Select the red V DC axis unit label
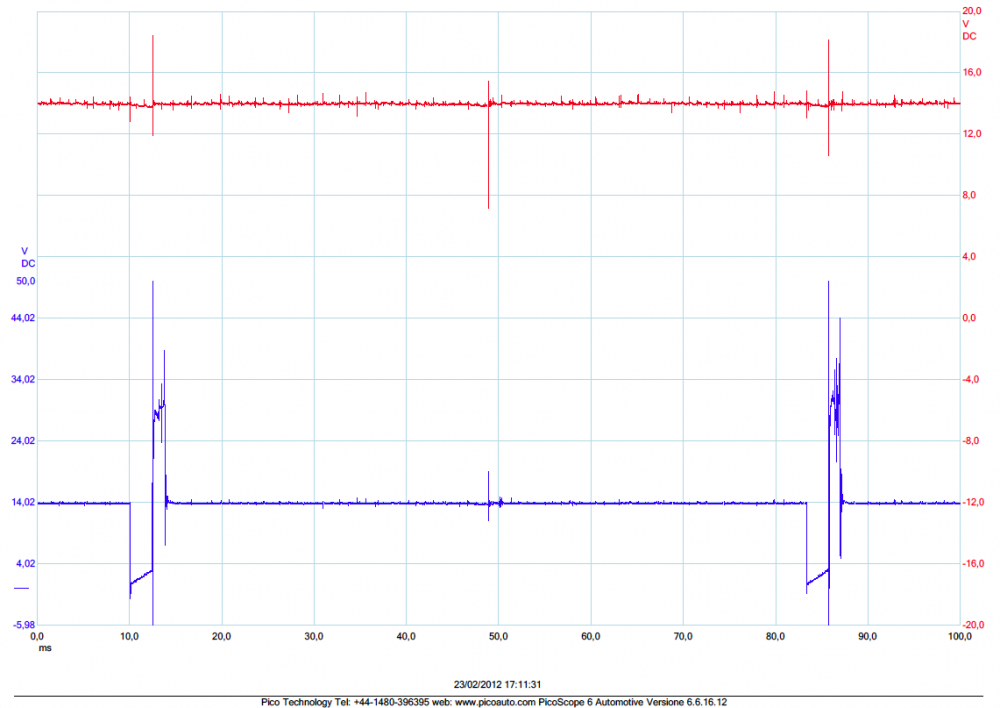 969,29
